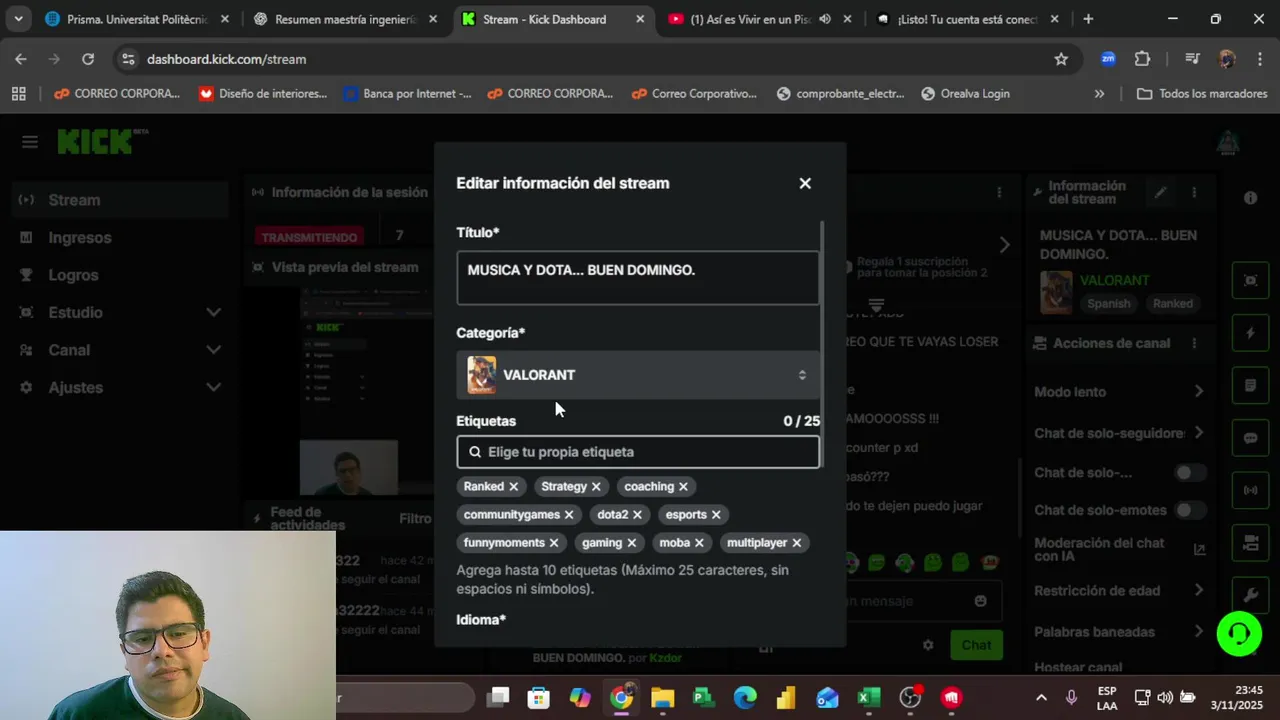
Task: Expand next arrow in session info
Action: [1005, 245]
